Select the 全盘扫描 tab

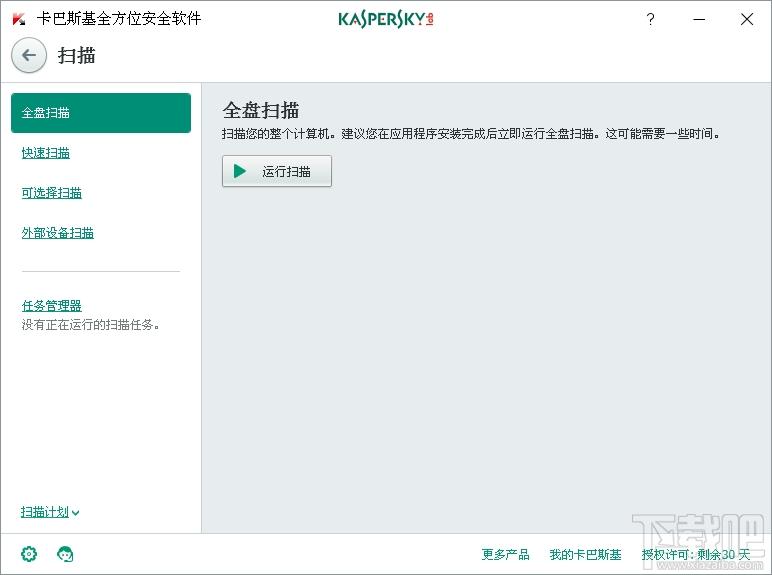point(101,113)
